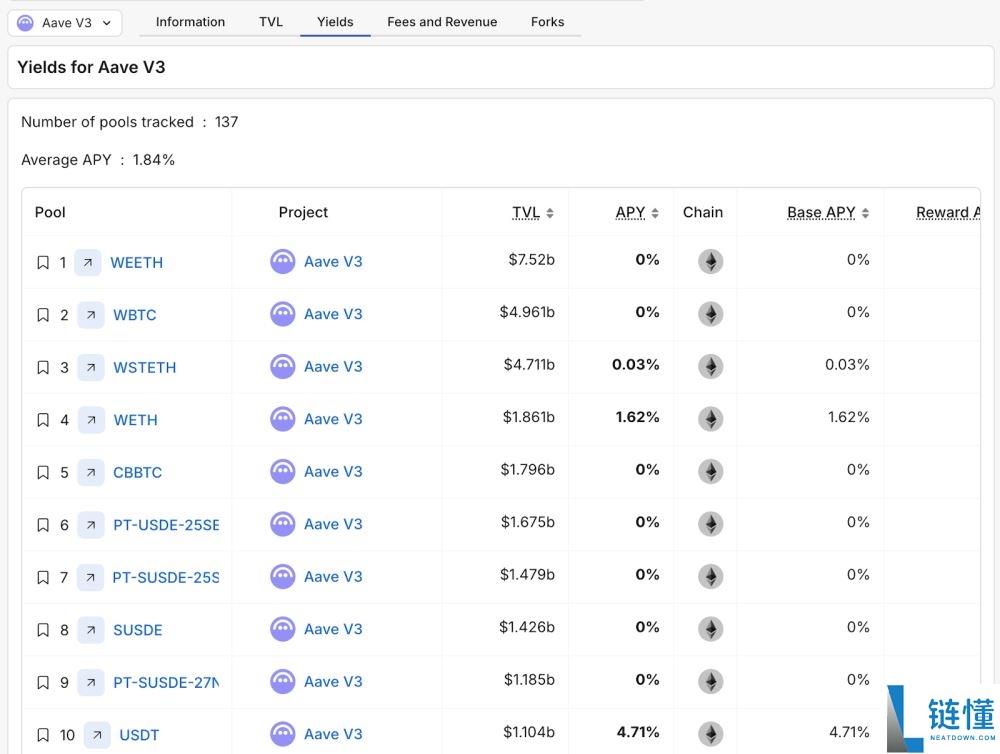Open the WBTC pool link
The width and height of the screenshot is (1000, 754).
click(135, 314)
